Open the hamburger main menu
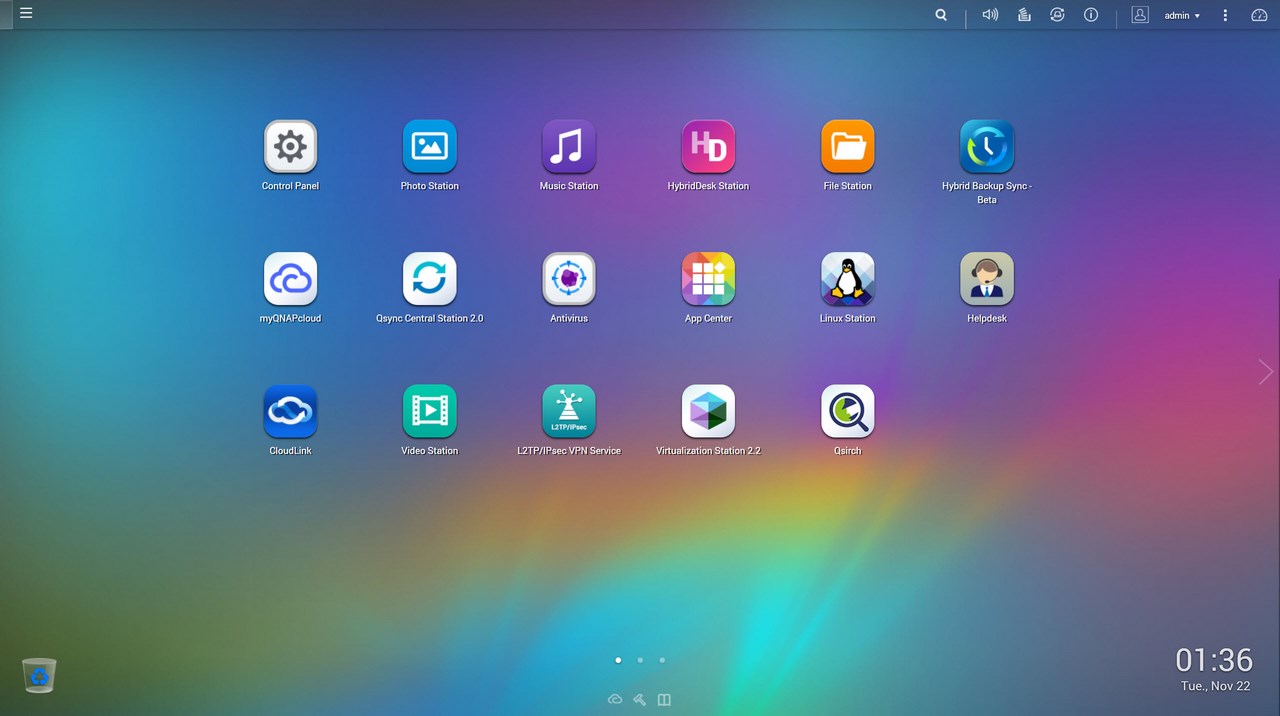 click(26, 14)
